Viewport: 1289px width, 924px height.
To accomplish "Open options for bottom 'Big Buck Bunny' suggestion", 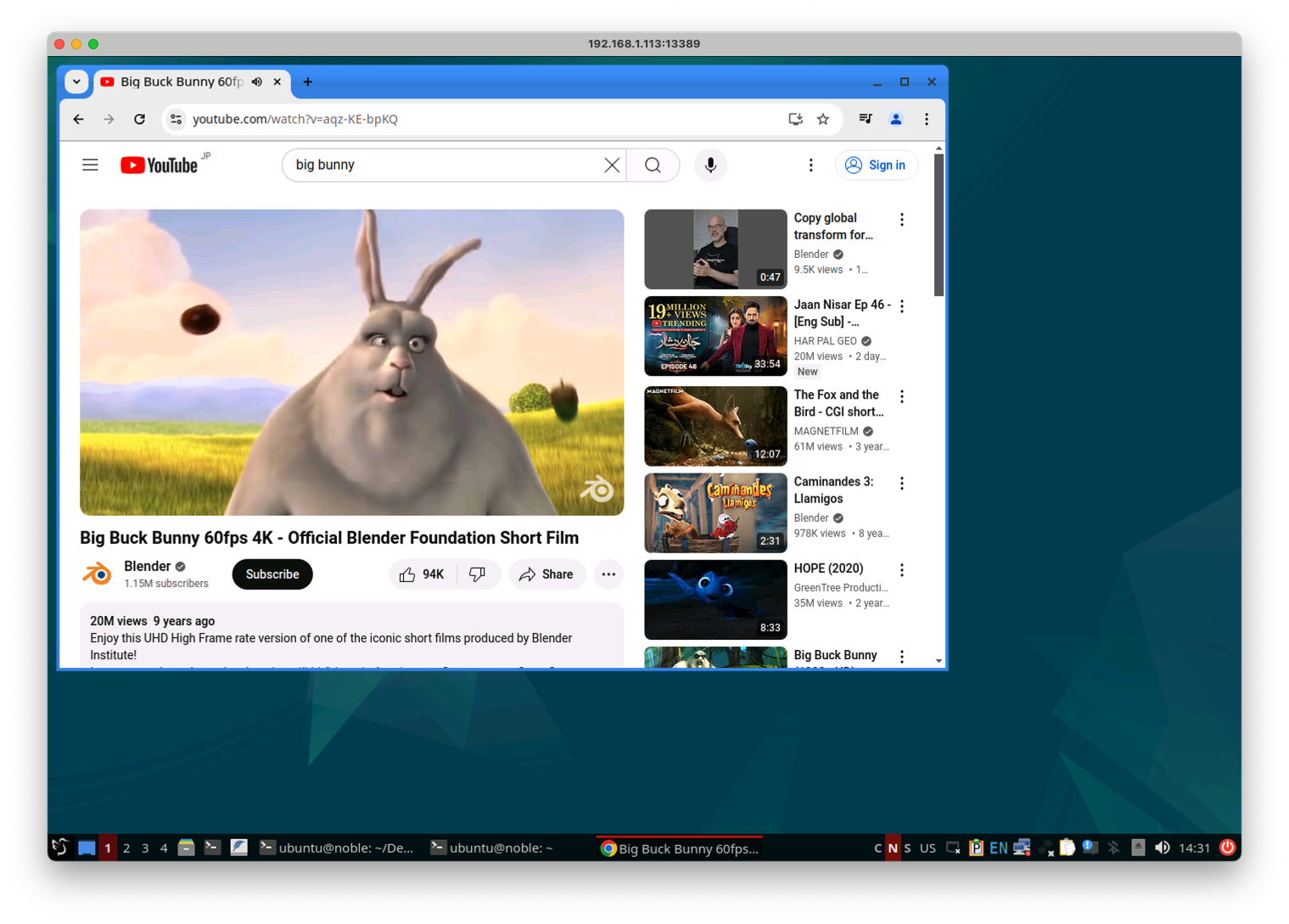I will click(902, 657).
